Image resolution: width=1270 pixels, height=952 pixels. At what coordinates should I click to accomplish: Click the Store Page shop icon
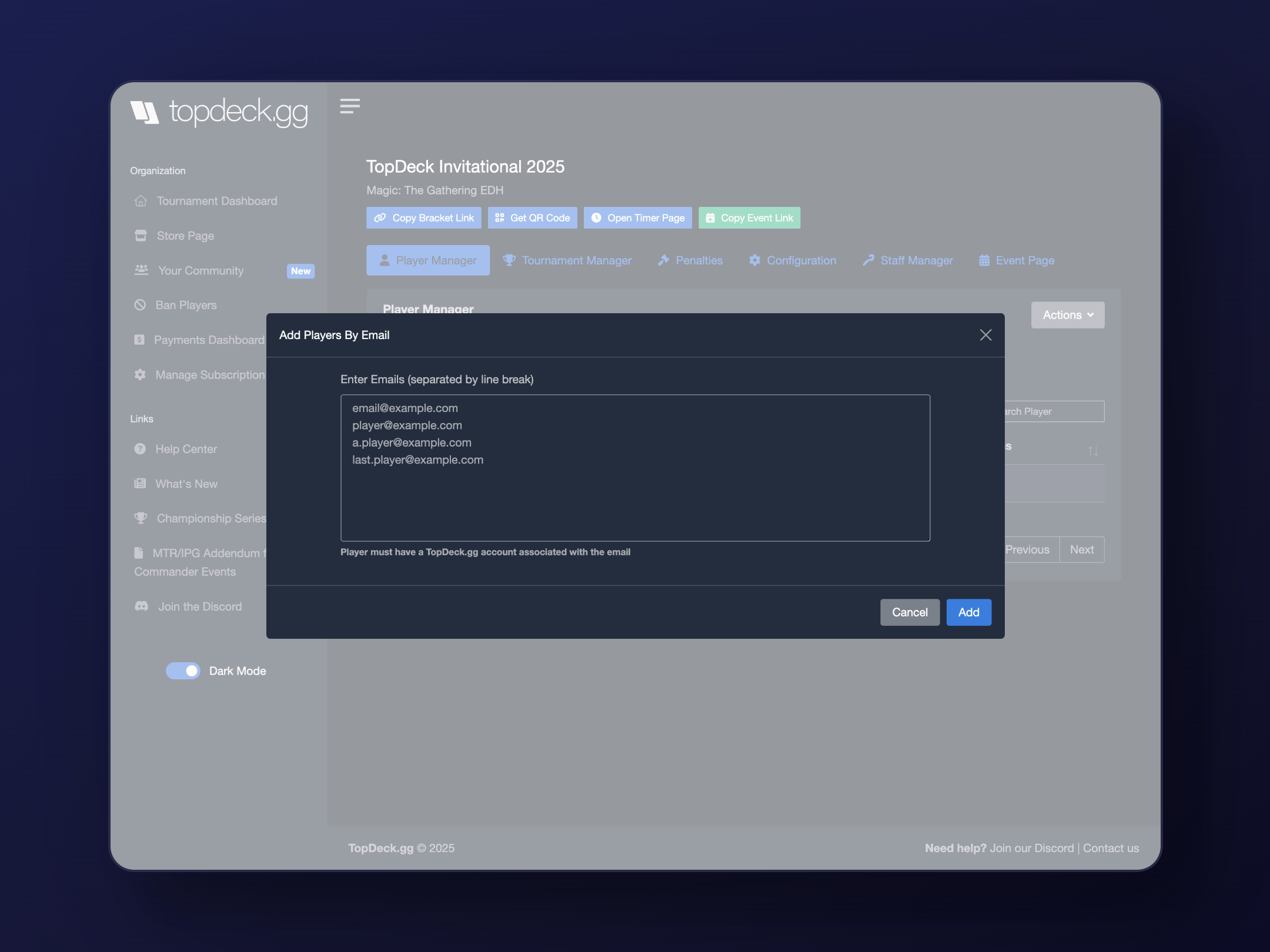(141, 236)
